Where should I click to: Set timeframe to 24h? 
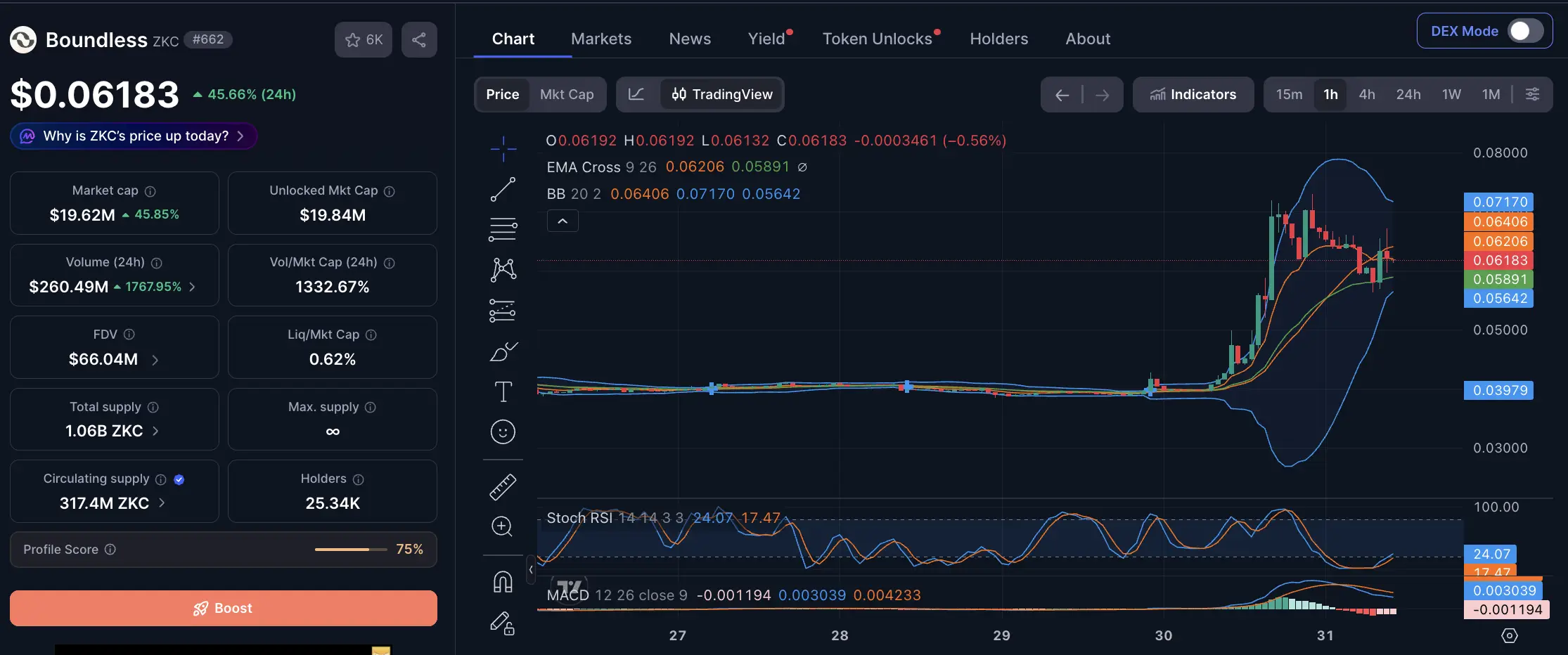point(1408,94)
